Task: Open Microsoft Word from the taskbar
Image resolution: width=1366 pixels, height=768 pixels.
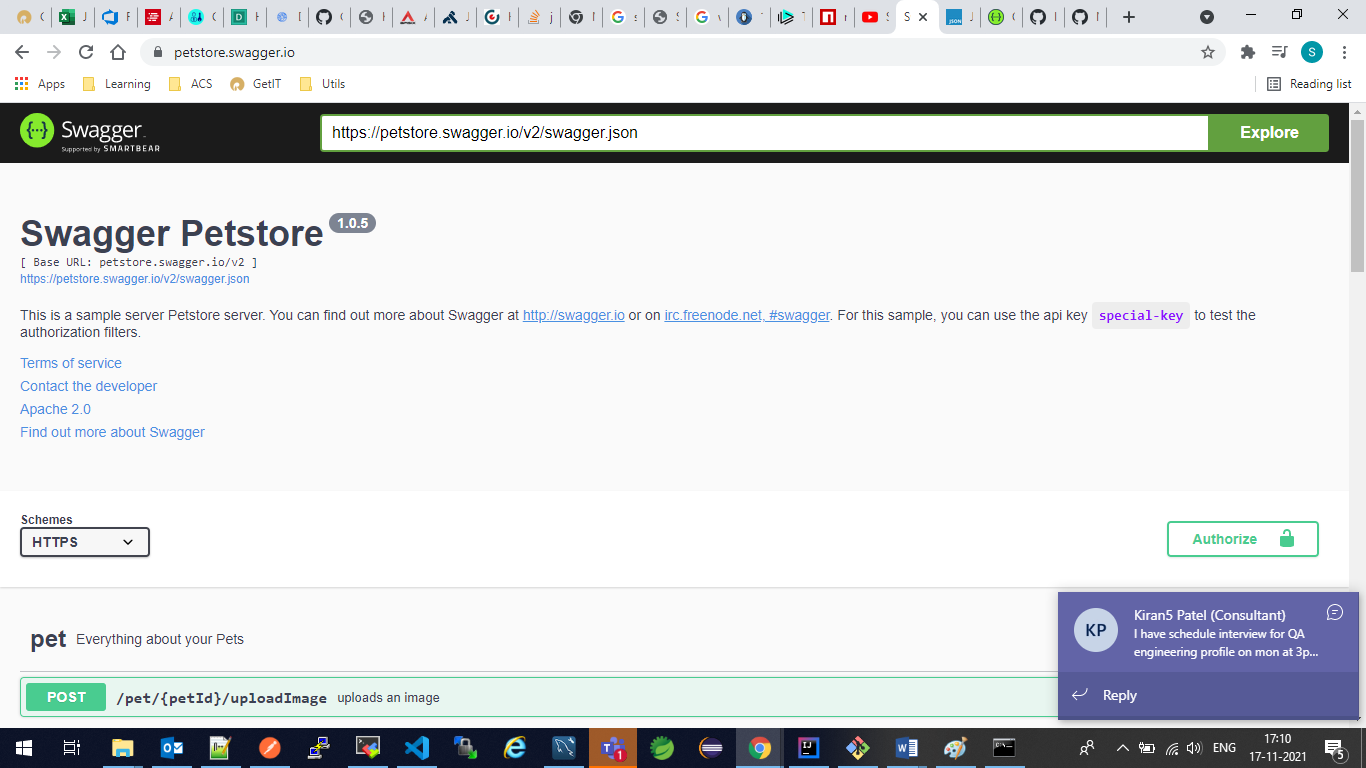Action: (906, 747)
